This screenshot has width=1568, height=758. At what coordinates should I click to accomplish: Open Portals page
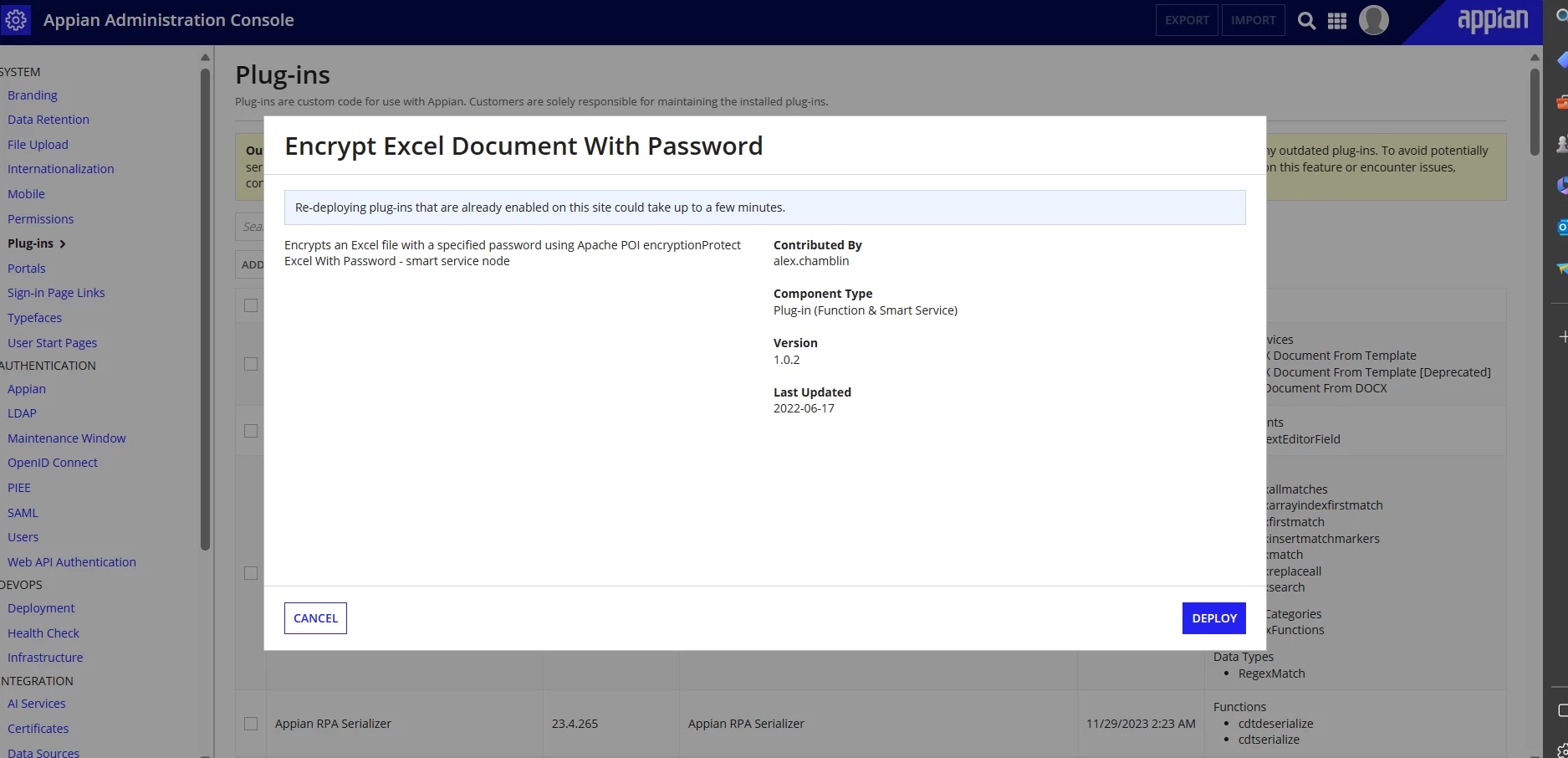pos(27,269)
